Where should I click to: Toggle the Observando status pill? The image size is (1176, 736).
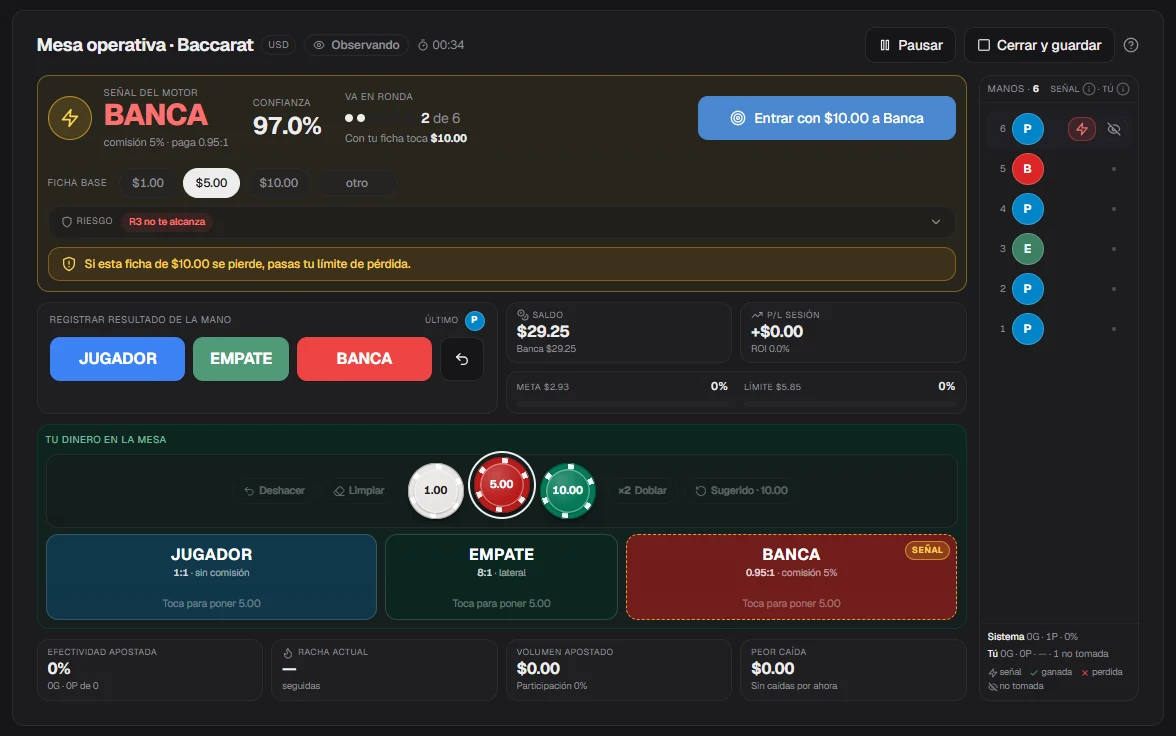(x=356, y=45)
